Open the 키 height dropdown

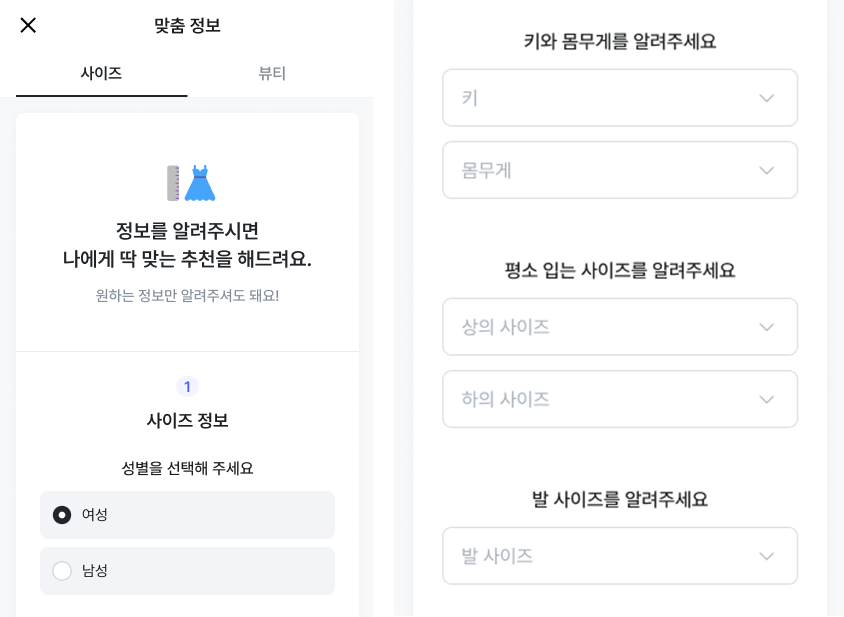[620, 97]
